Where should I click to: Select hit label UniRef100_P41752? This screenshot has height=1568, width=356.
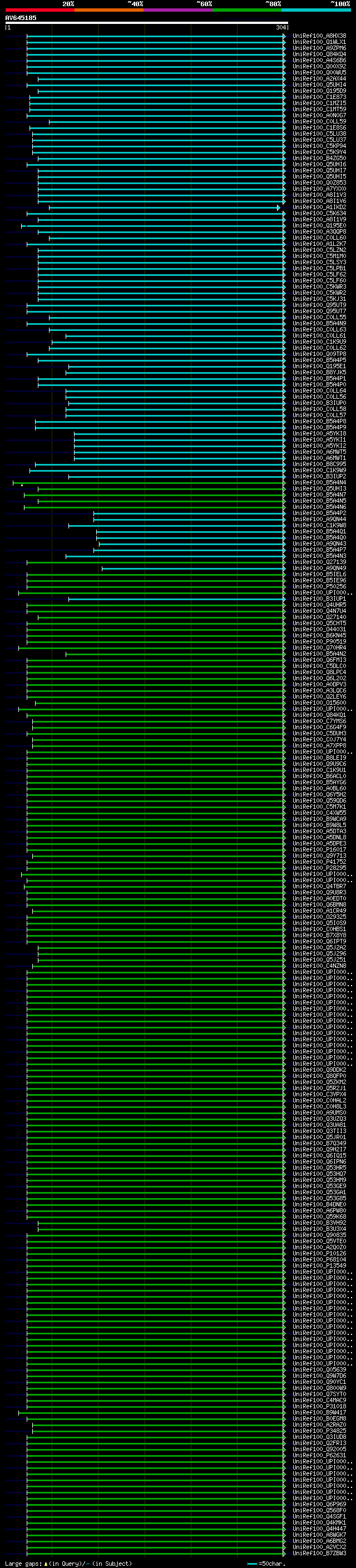pyautogui.click(x=319, y=862)
